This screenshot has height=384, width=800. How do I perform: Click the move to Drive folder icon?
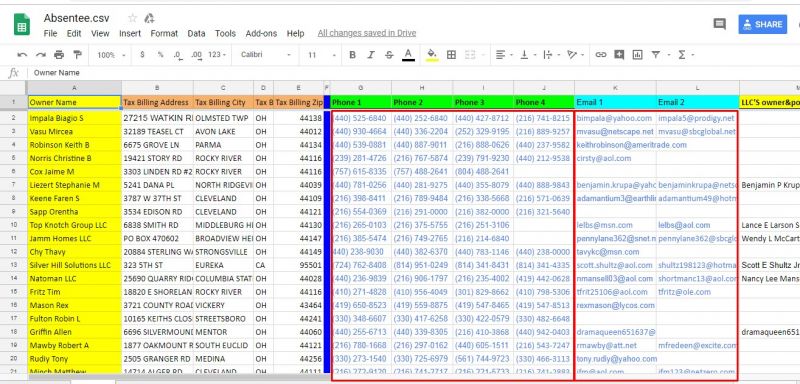[149, 18]
